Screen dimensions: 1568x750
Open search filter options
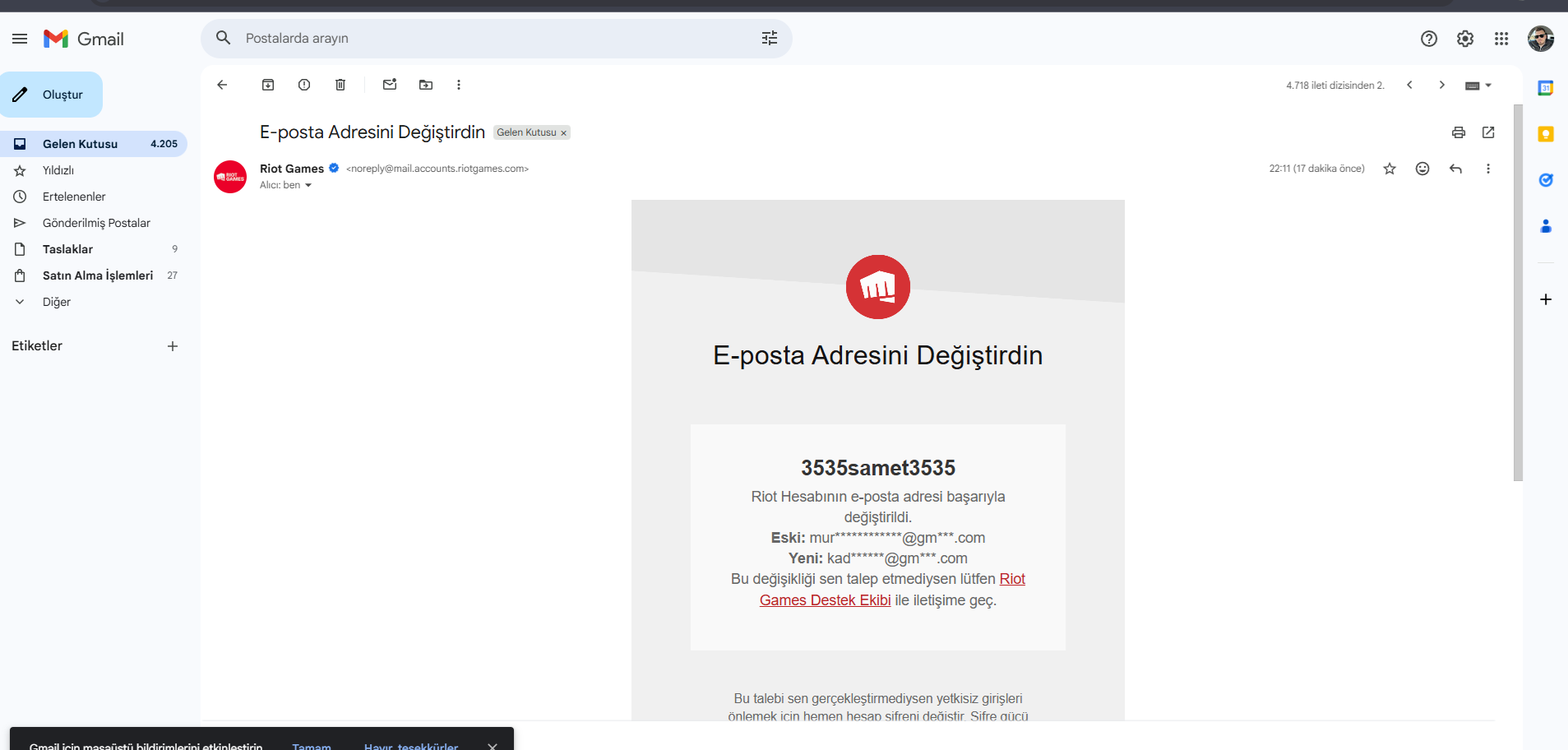(x=770, y=39)
